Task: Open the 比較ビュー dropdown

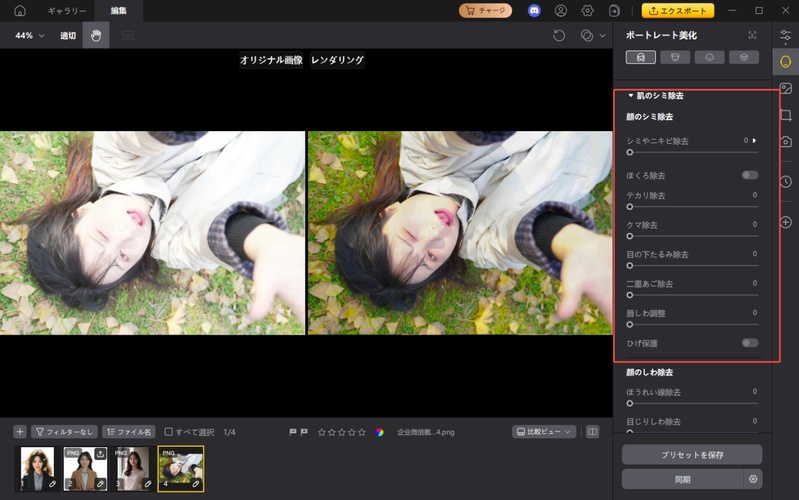Action: pos(544,432)
